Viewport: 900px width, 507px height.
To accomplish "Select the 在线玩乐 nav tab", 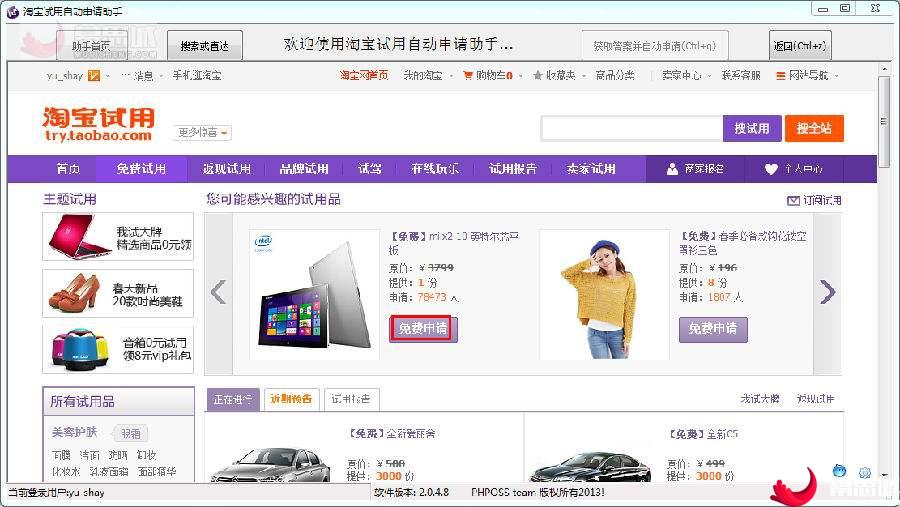I will point(435,169).
